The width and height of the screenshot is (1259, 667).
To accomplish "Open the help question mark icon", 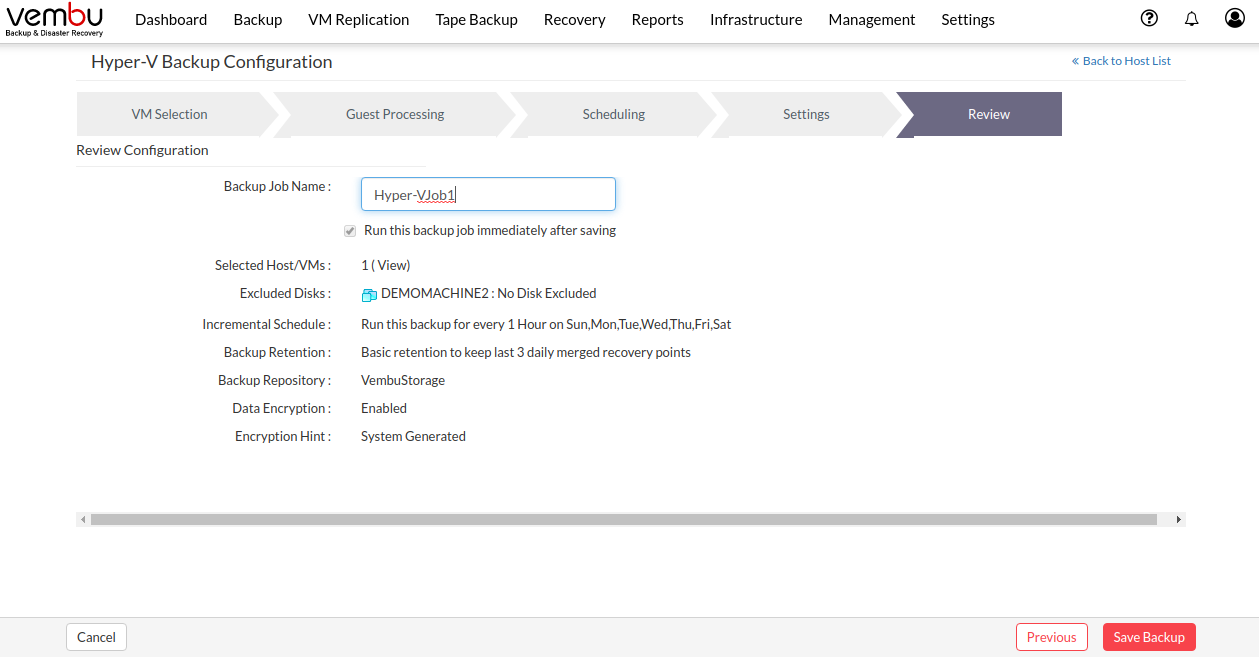I will pyautogui.click(x=1149, y=18).
